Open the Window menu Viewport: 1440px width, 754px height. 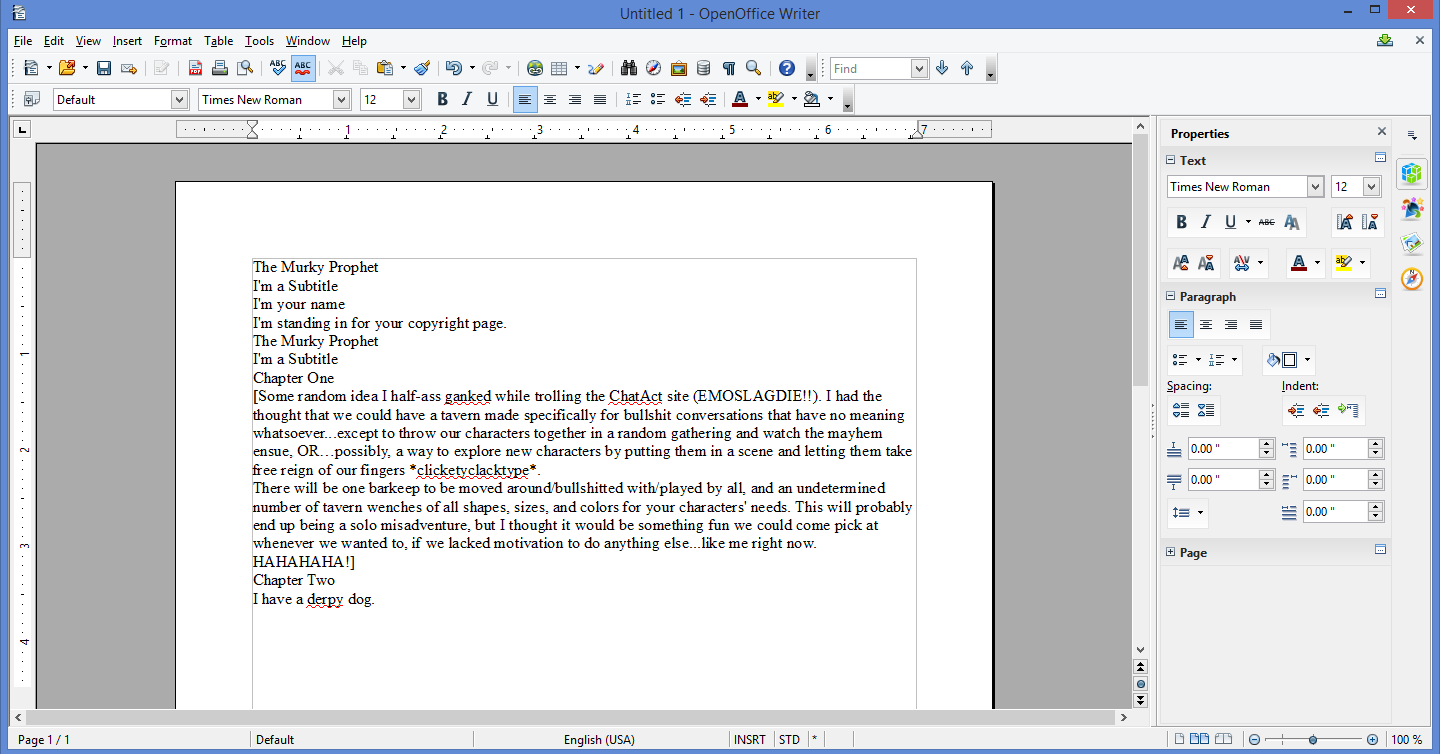308,41
